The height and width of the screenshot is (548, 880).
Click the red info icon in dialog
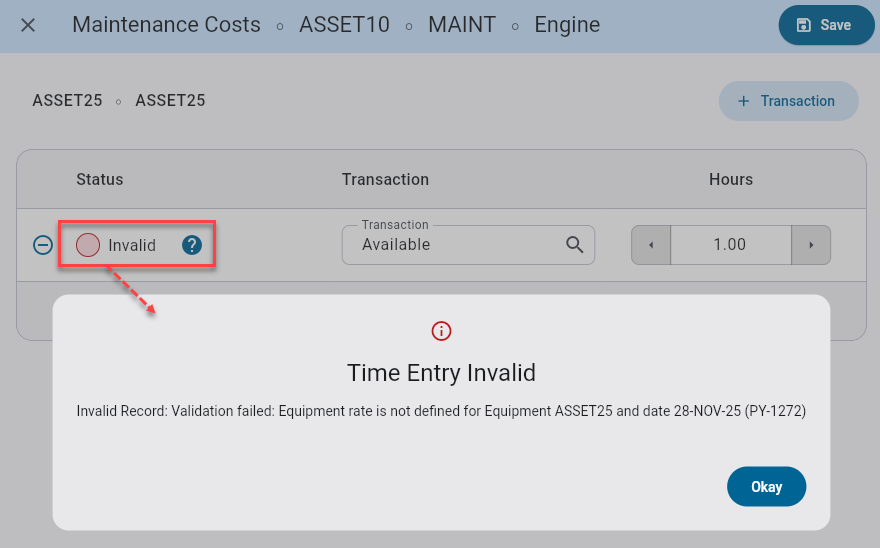tap(441, 331)
